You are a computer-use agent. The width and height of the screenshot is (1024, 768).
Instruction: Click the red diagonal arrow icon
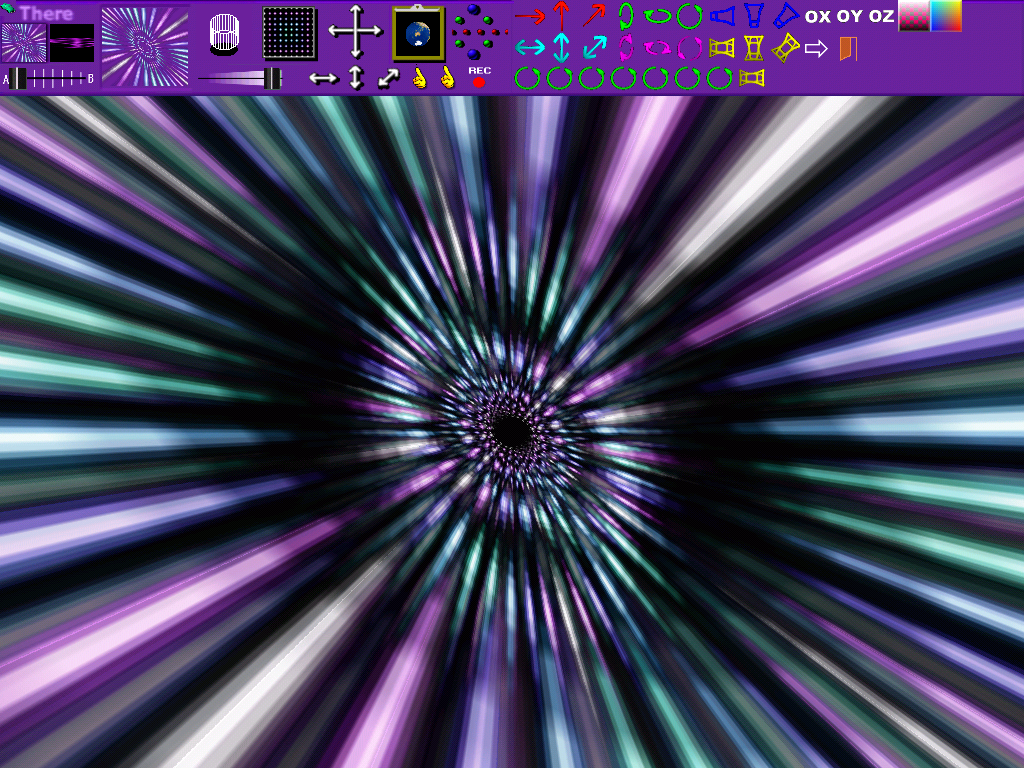pyautogui.click(x=594, y=16)
